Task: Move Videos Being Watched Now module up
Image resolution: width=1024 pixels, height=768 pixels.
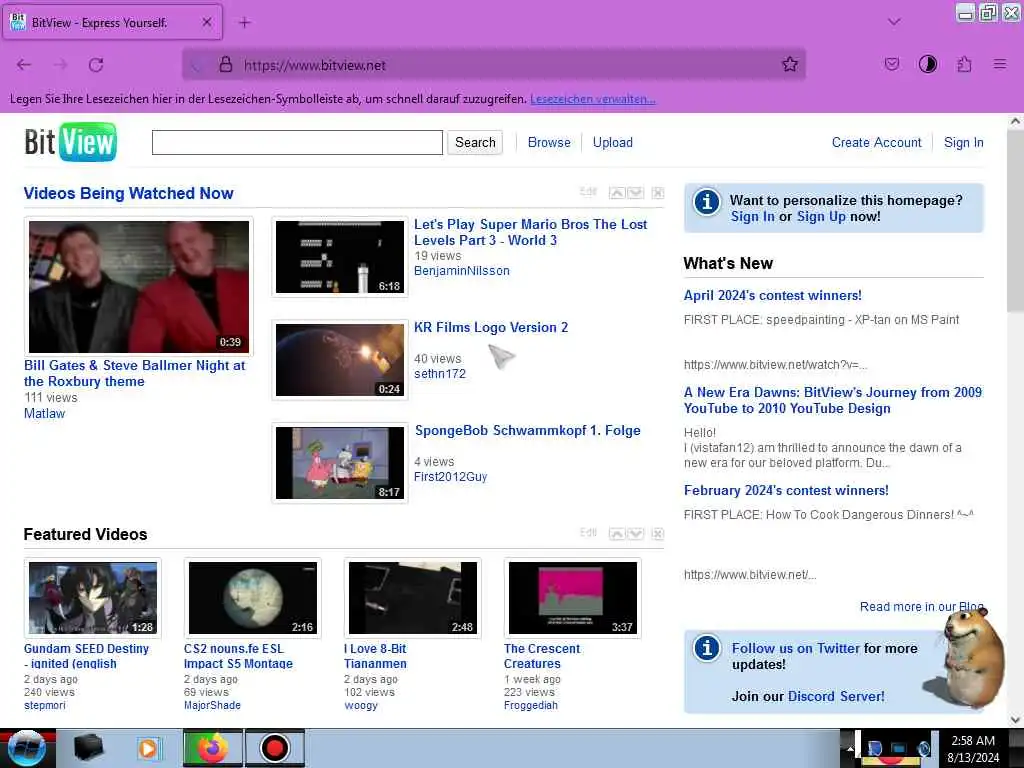Action: point(616,193)
